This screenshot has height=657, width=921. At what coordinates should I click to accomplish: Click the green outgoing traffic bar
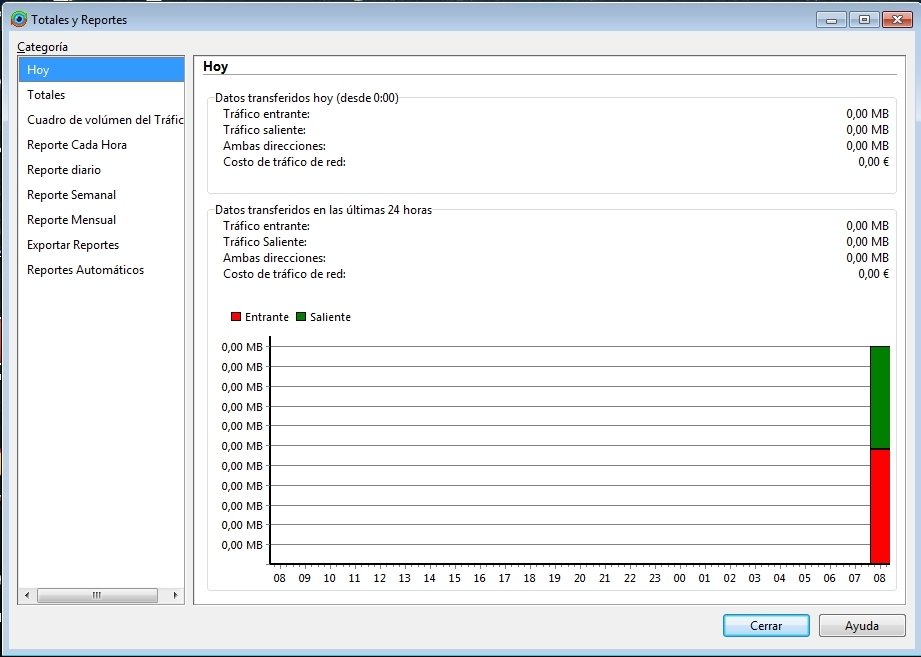[880, 397]
